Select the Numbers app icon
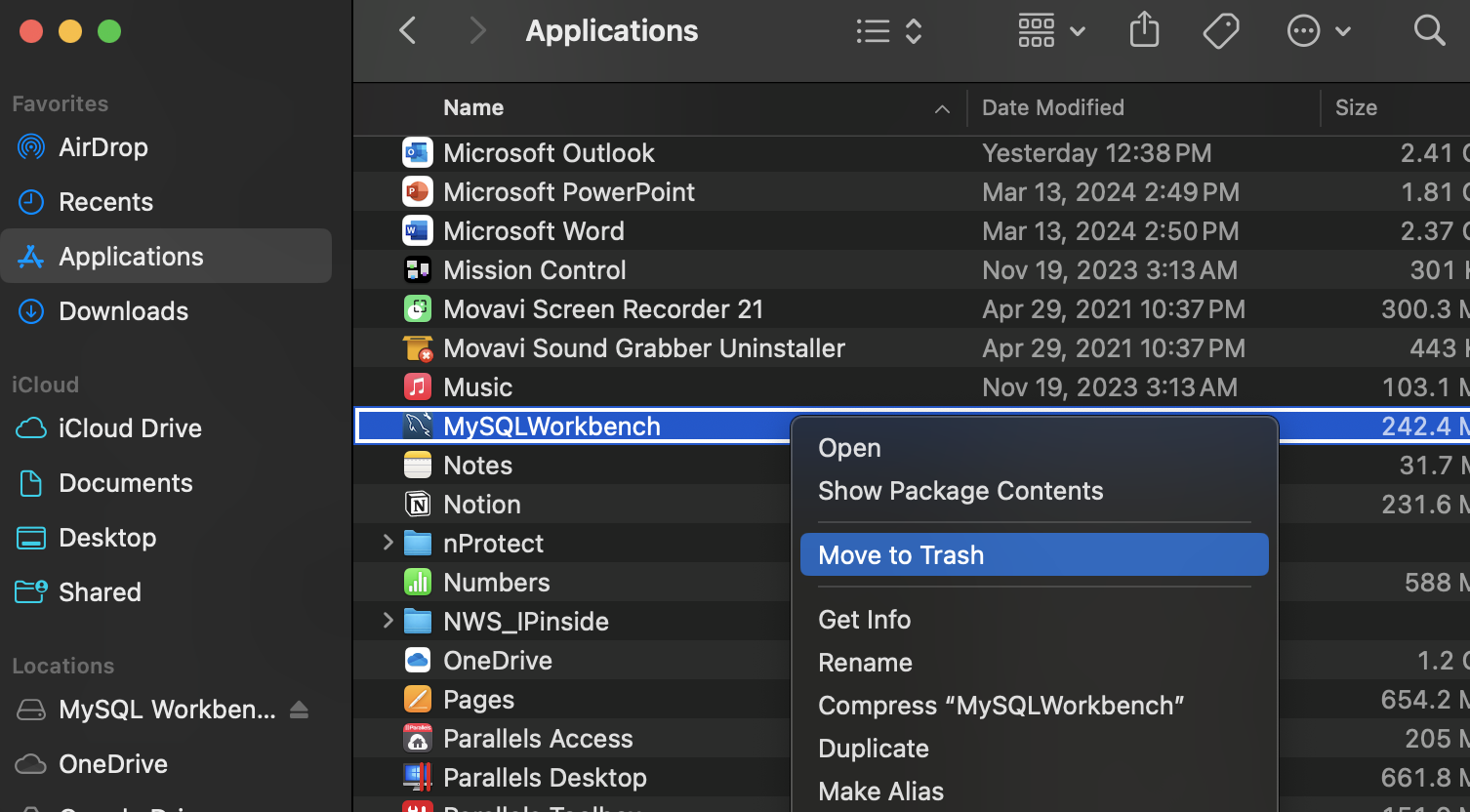Viewport: 1470px width, 812px height. tap(418, 583)
